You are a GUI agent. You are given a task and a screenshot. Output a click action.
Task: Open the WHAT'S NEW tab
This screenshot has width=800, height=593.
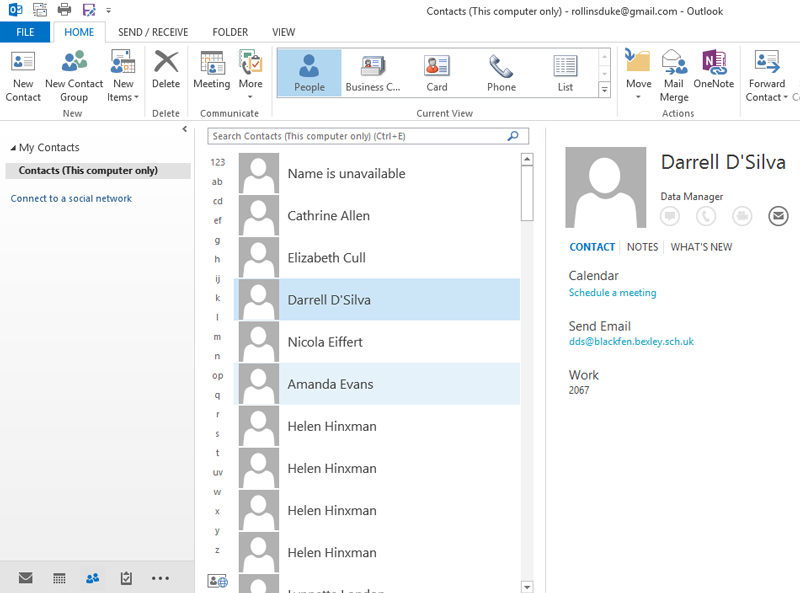pos(701,247)
